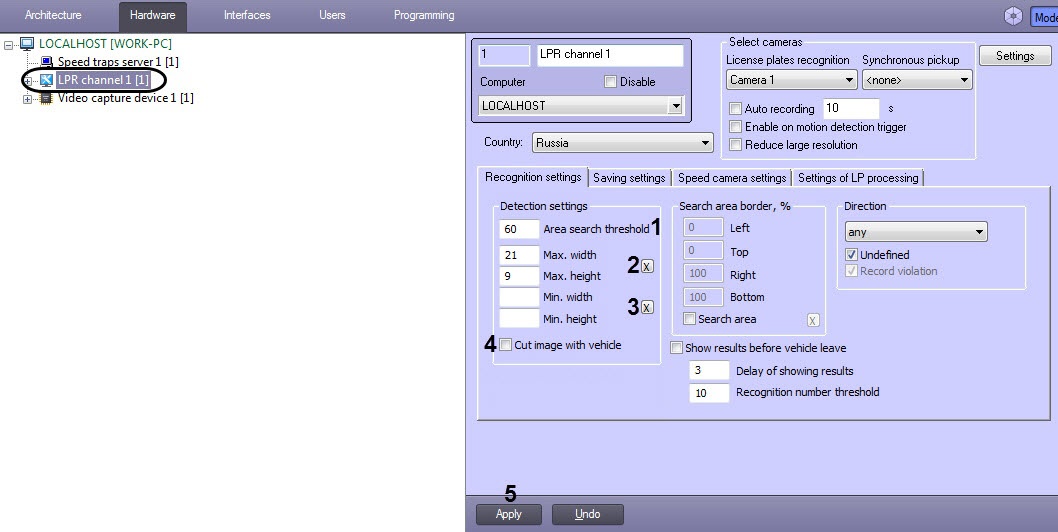
Task: Toggle the Auto recording checkbox
Action: pos(736,109)
